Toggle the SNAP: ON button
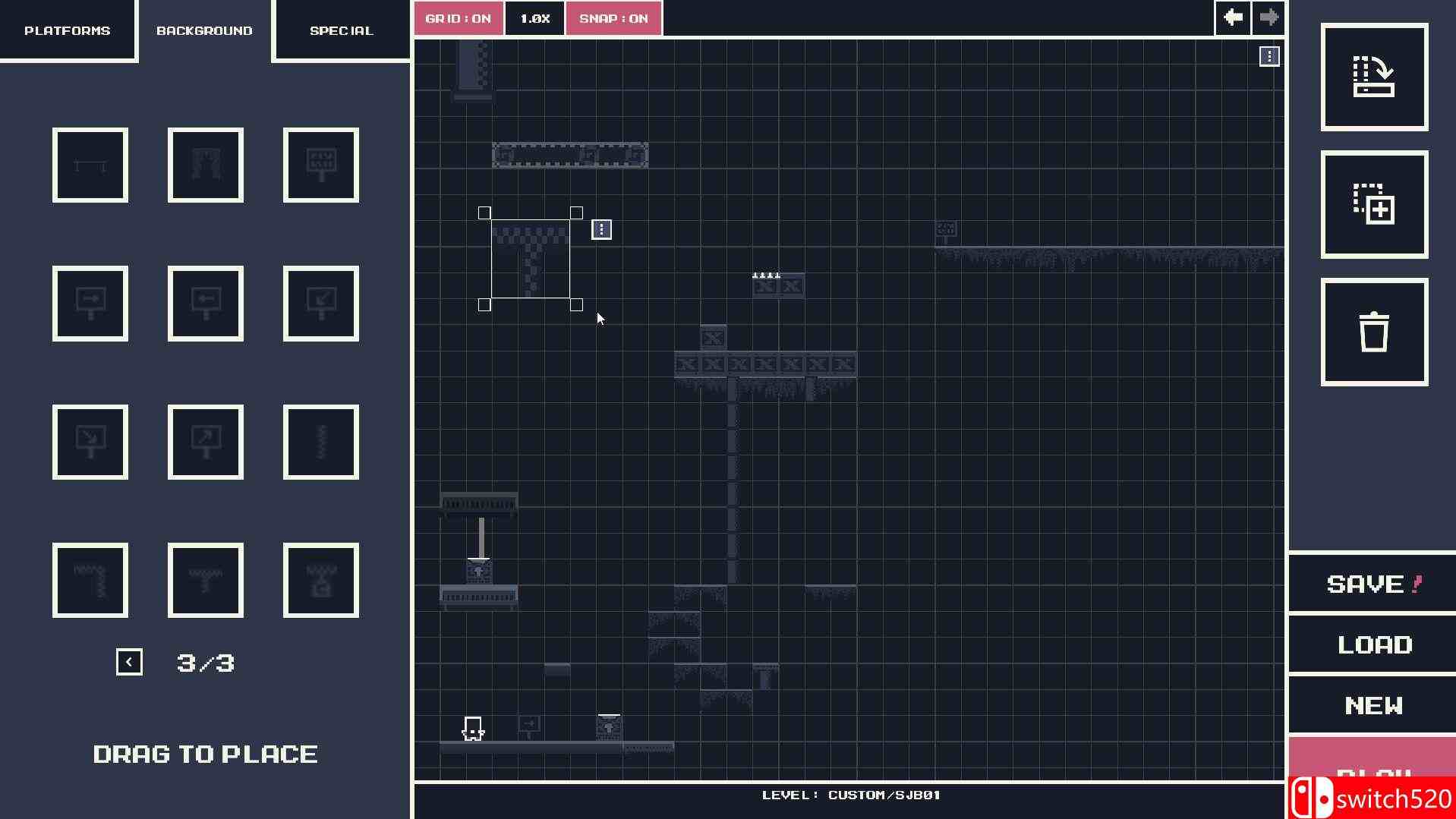The height and width of the screenshot is (819, 1456). tap(613, 18)
